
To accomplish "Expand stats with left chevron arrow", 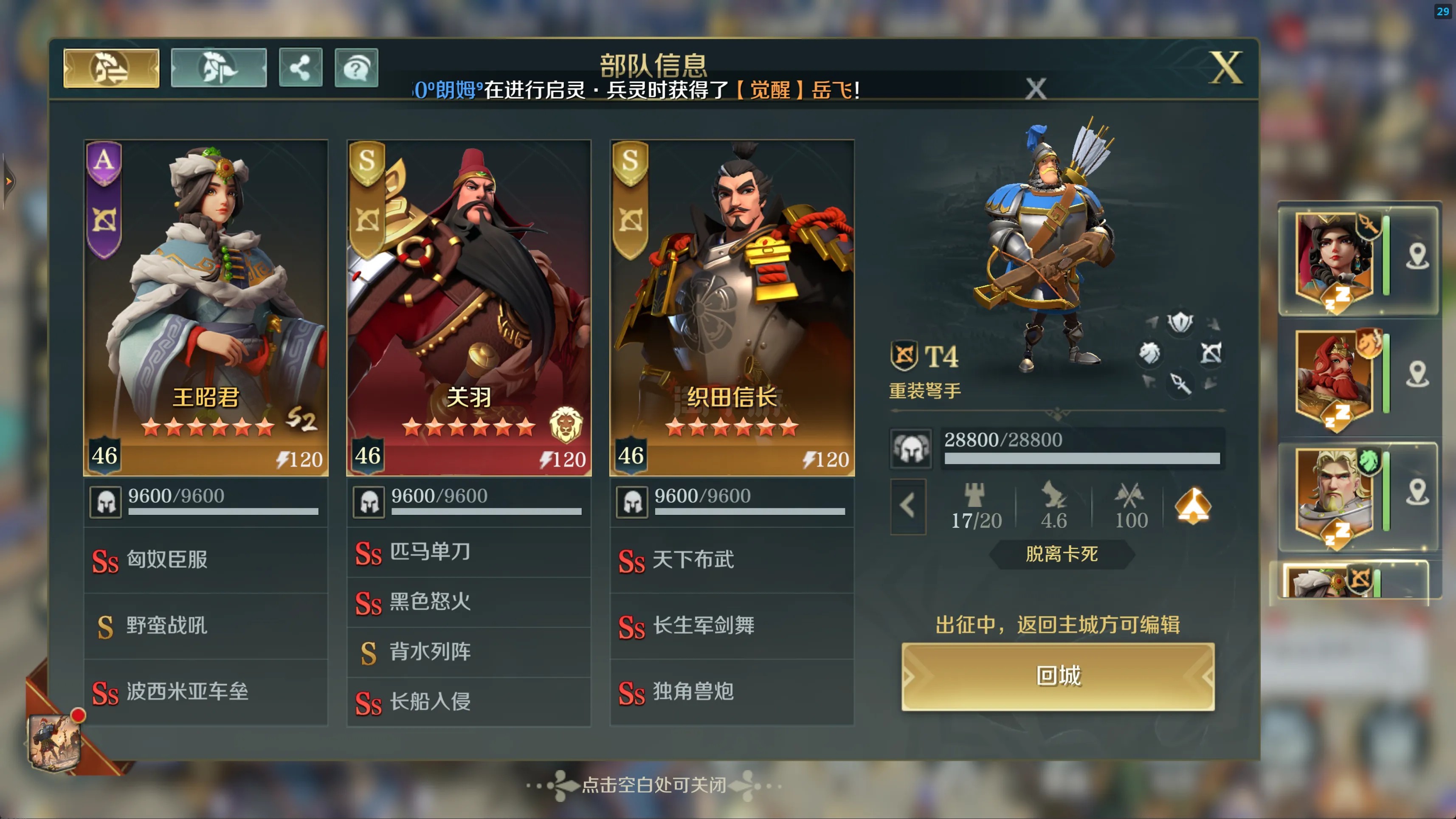I will tap(908, 506).
